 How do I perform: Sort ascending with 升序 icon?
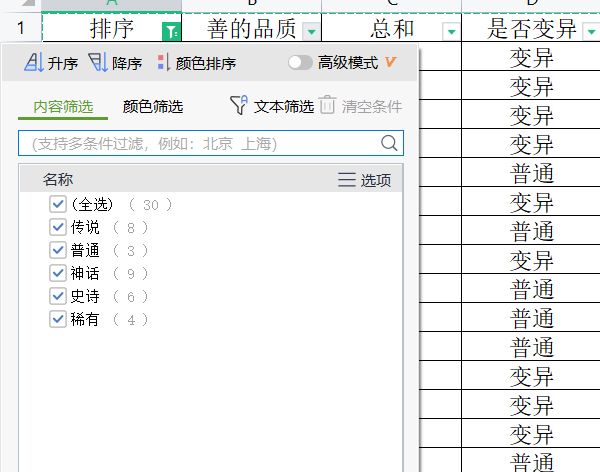click(x=34, y=63)
